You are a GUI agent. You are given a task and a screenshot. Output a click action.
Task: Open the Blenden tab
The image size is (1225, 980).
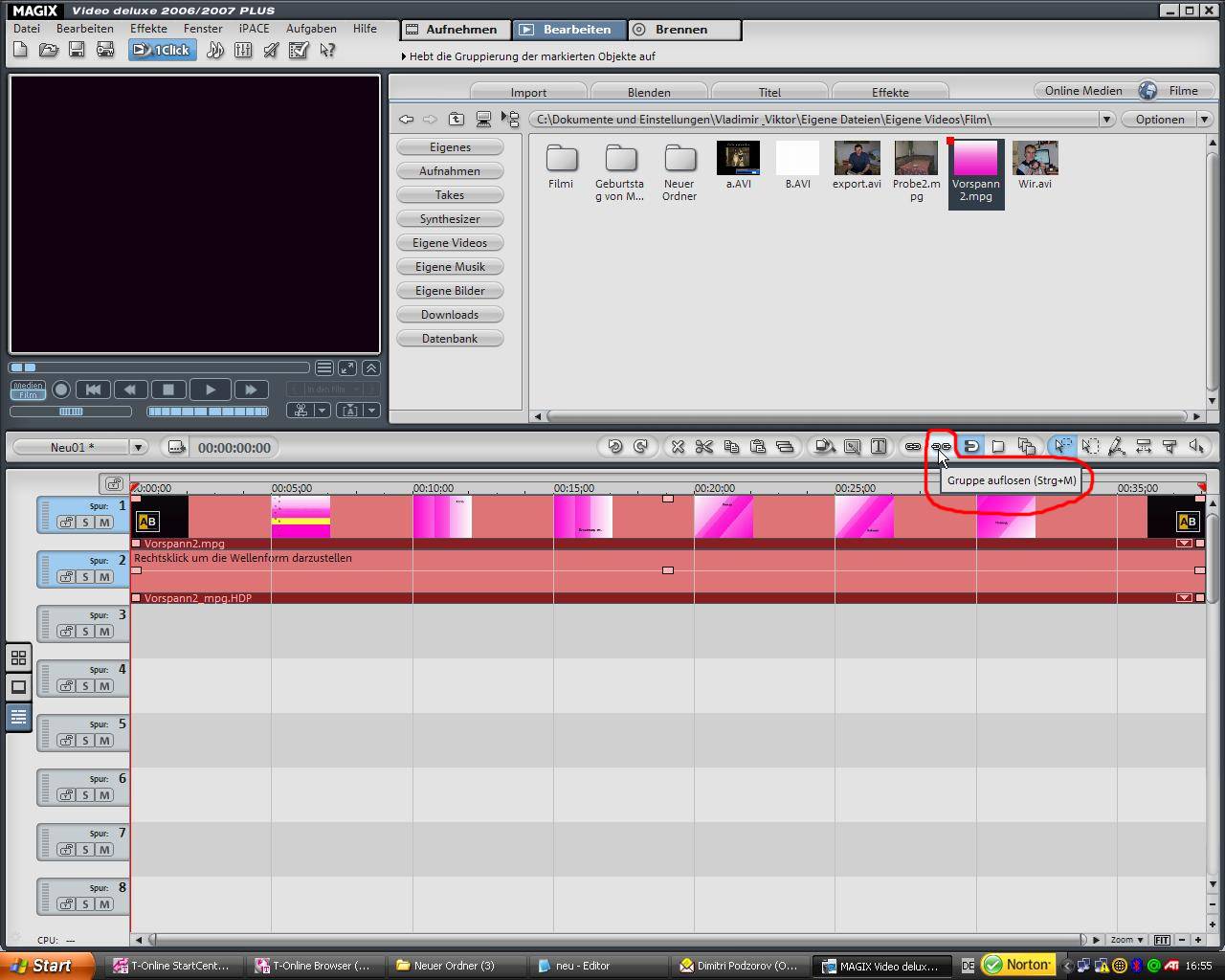[x=649, y=92]
